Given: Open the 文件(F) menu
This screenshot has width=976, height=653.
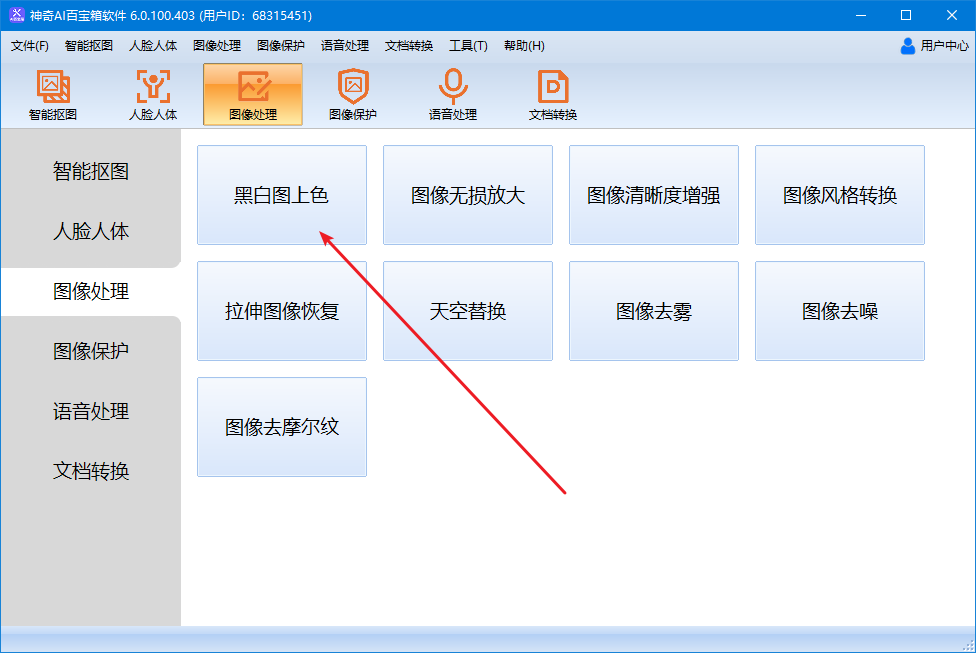Looking at the screenshot, I should (x=30, y=45).
